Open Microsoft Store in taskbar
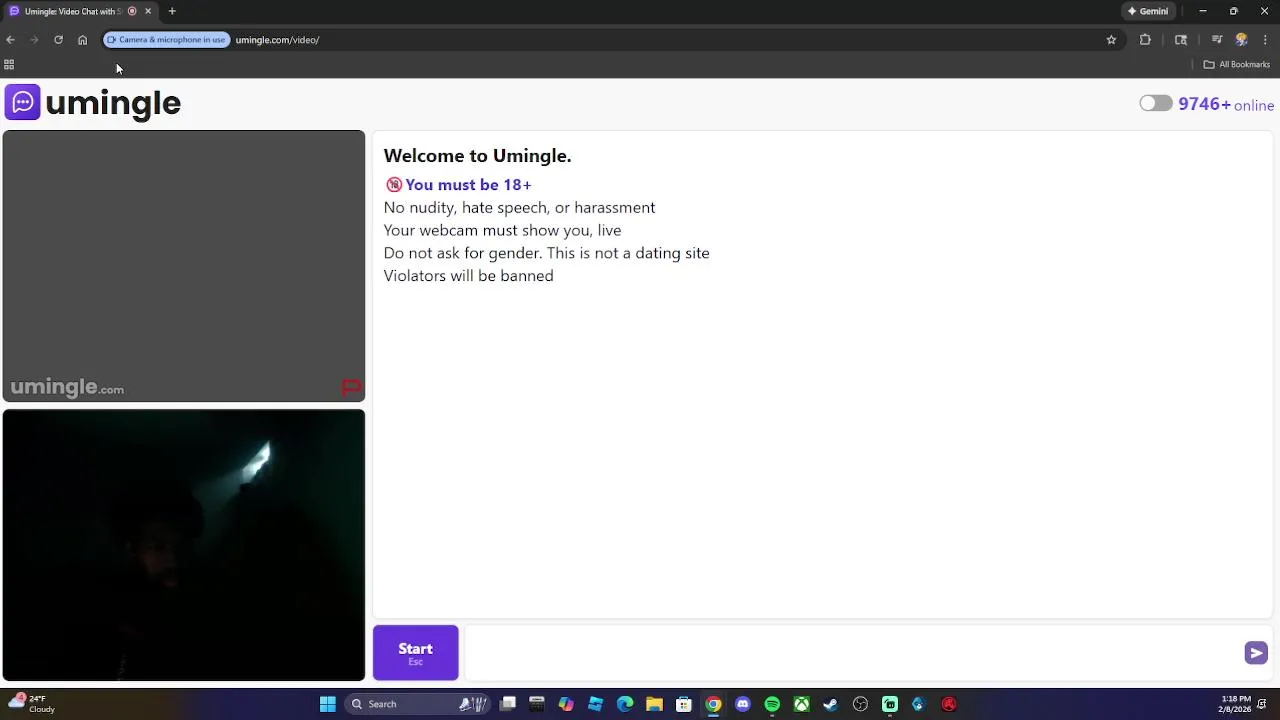 pyautogui.click(x=684, y=704)
